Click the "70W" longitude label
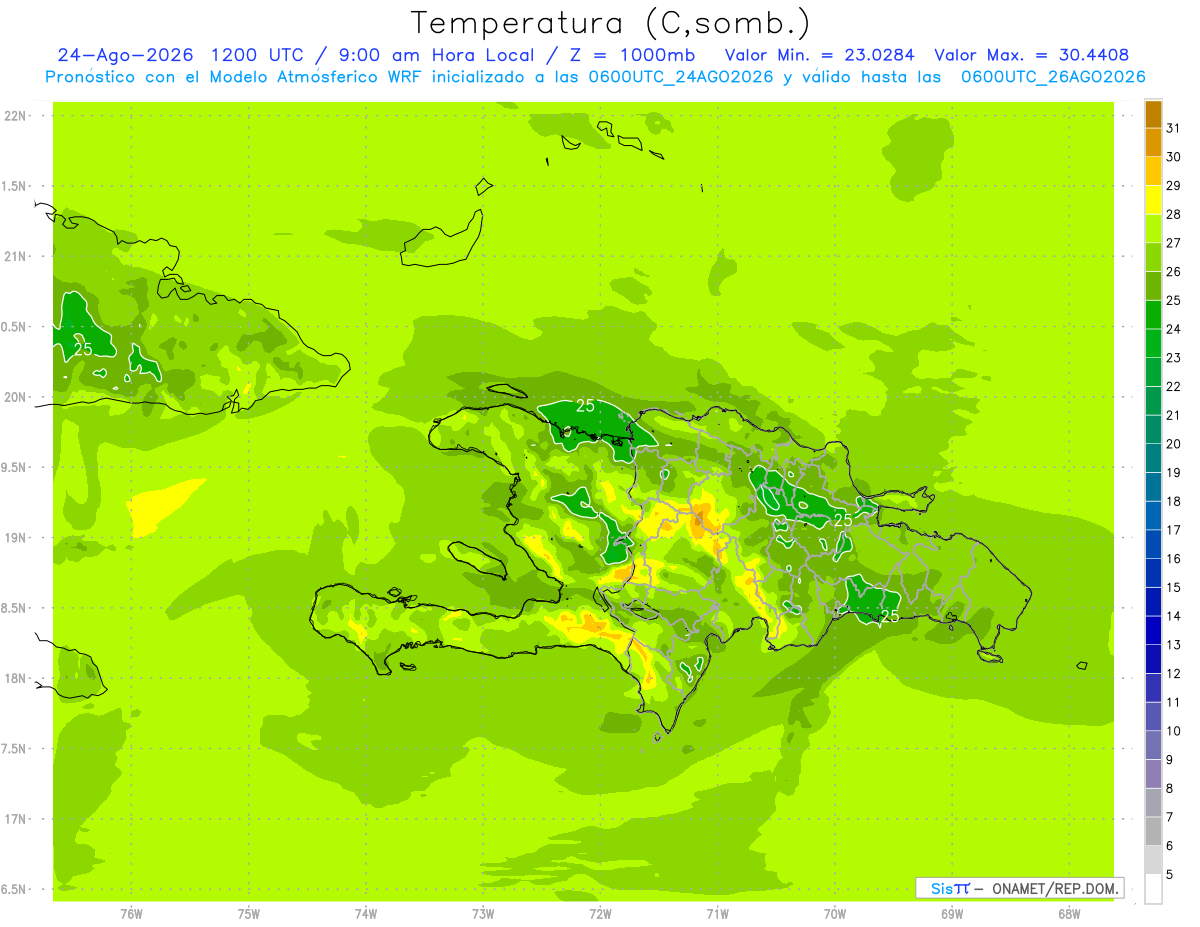The height and width of the screenshot is (927, 1200). pos(835,913)
